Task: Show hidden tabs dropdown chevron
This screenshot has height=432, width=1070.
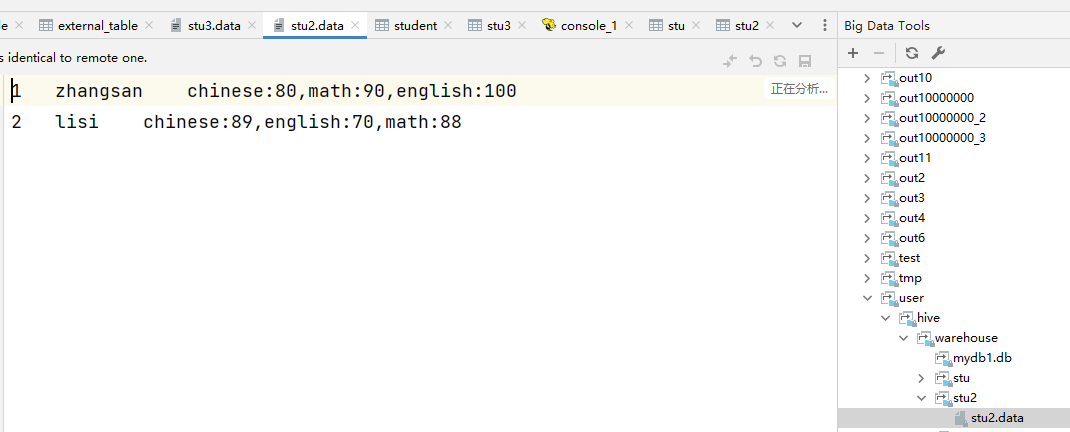Action: pos(797,25)
